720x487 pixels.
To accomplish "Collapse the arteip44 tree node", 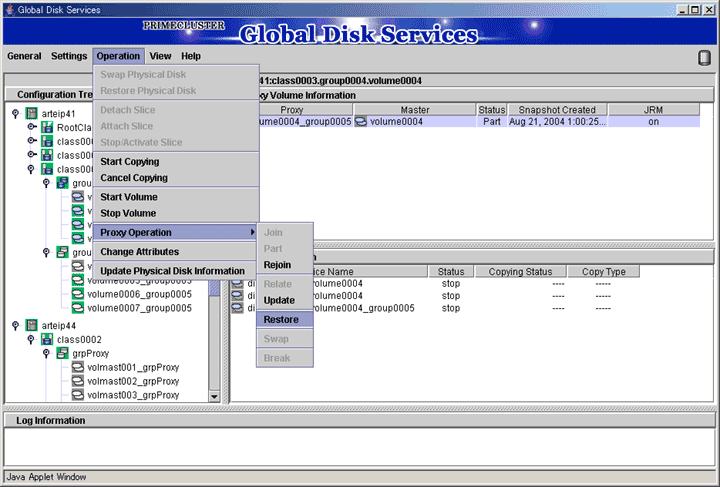I will point(16,325).
